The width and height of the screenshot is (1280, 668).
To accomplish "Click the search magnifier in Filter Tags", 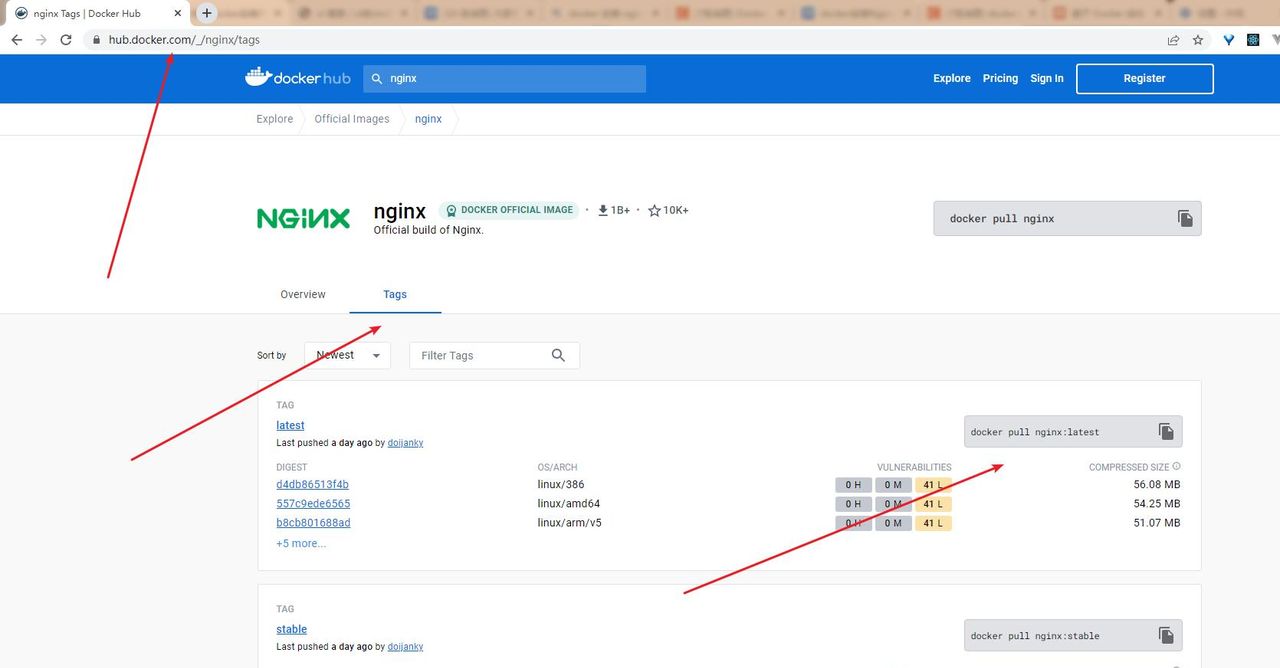I will [558, 355].
